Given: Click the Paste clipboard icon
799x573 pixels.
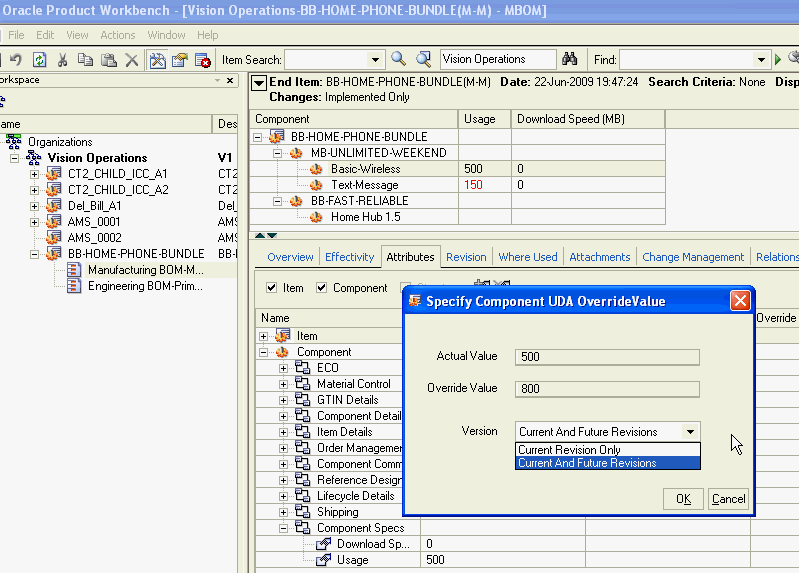Looking at the screenshot, I should click(109, 60).
